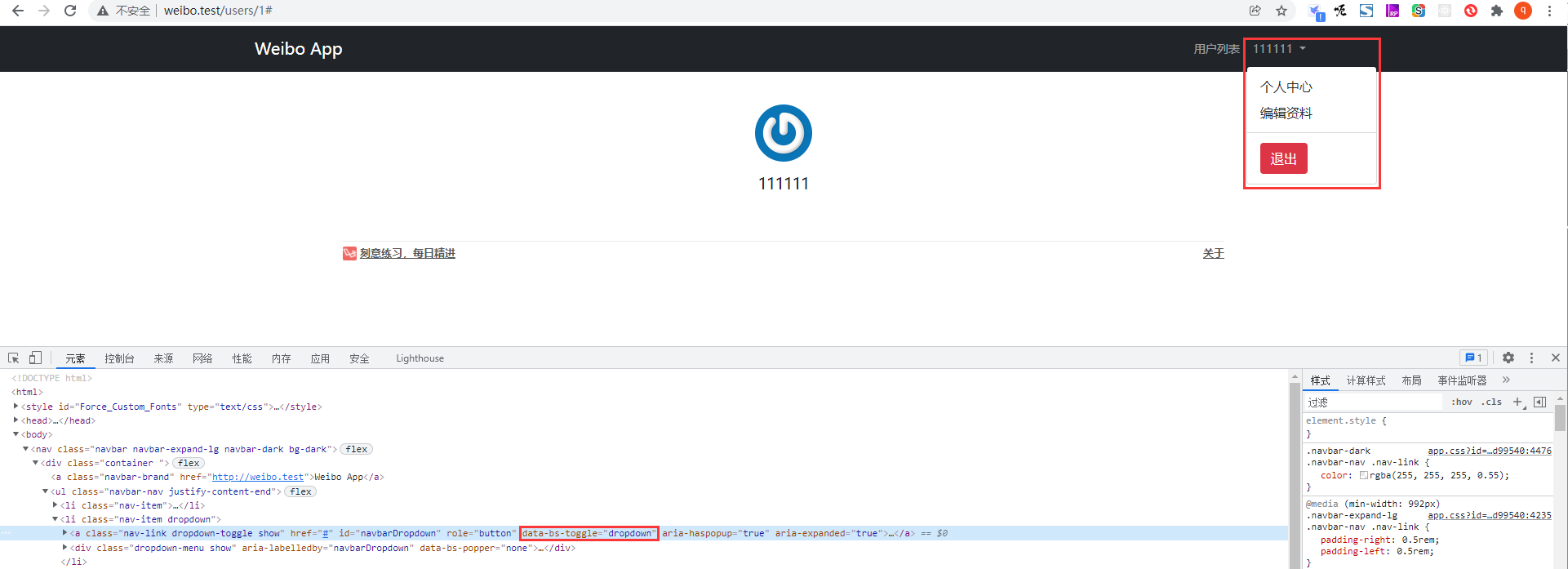The height and width of the screenshot is (569, 1568).
Task: Close the DevTools panel
Action: tap(1556, 358)
